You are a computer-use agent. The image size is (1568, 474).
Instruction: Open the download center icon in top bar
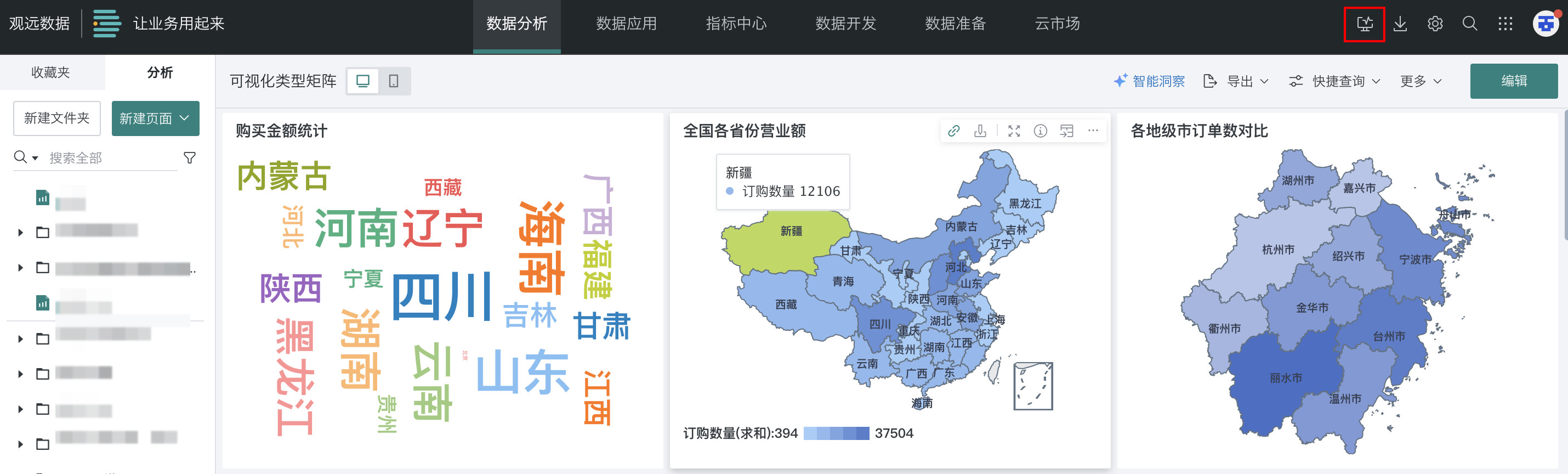tap(1400, 24)
